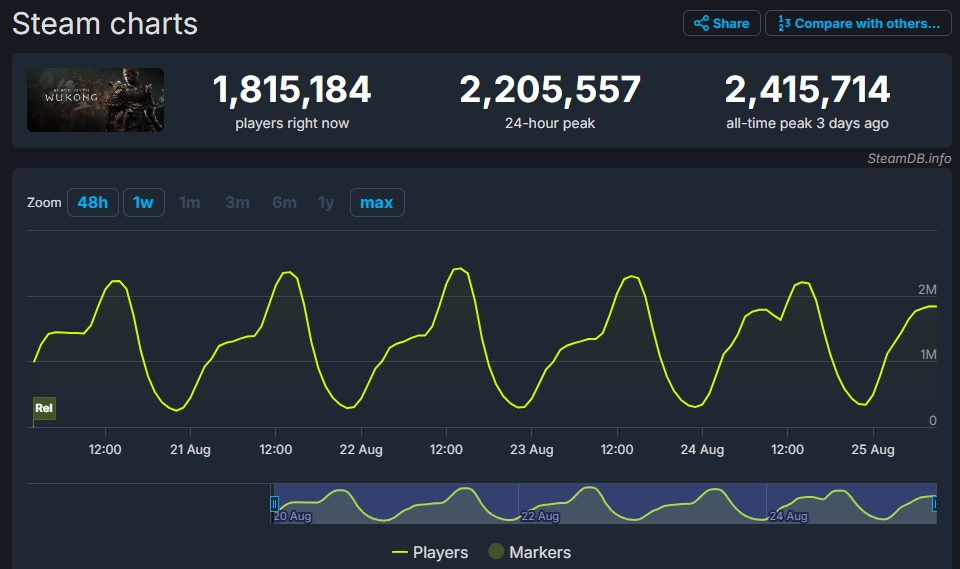The width and height of the screenshot is (960, 569).
Task: Select the max zoom range
Action: 377,203
